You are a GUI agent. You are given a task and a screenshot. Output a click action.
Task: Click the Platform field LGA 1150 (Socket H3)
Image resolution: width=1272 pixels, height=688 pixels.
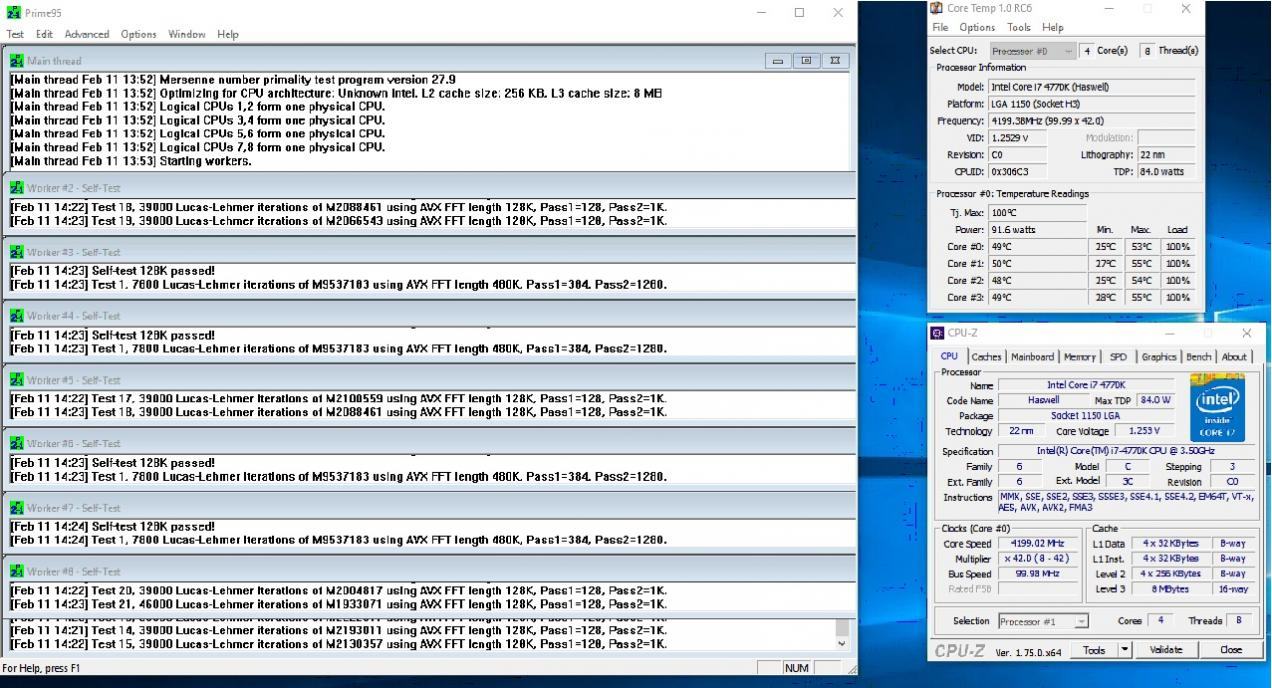1091,104
